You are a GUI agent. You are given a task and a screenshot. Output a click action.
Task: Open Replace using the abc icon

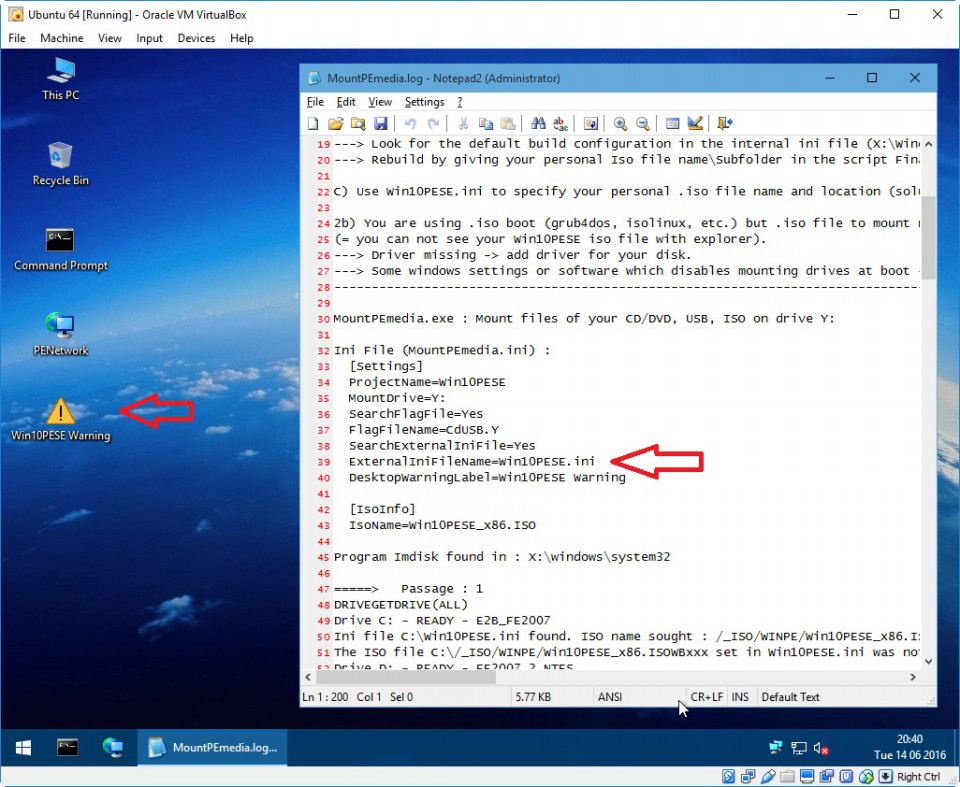click(x=560, y=124)
